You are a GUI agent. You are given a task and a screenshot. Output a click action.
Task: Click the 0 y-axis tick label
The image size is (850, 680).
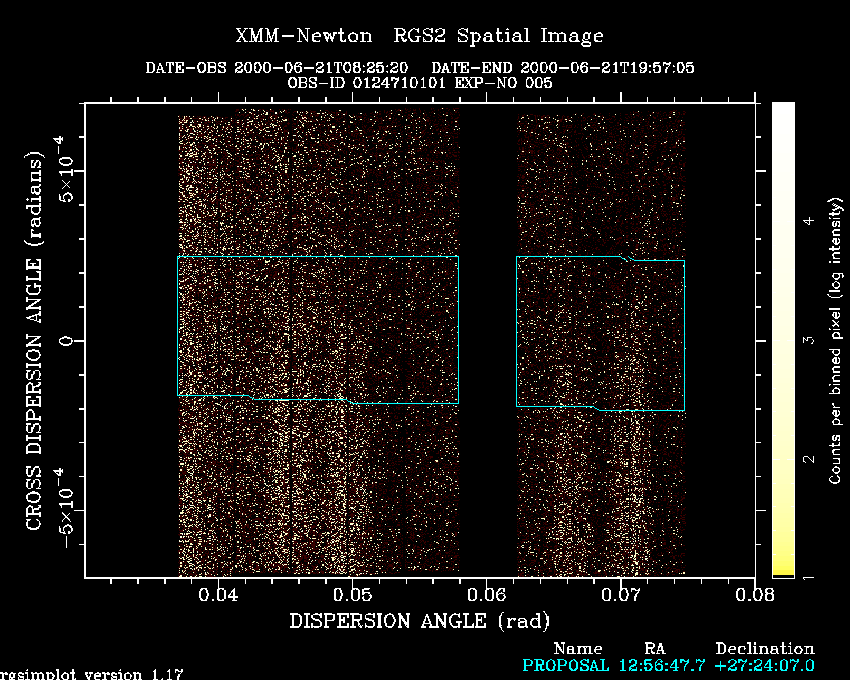(x=66, y=341)
